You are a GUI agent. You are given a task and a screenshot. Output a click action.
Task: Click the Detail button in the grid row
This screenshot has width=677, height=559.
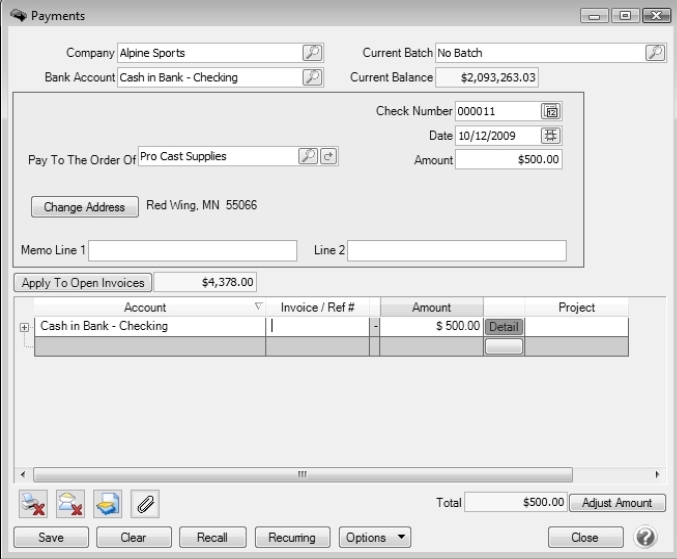504,327
